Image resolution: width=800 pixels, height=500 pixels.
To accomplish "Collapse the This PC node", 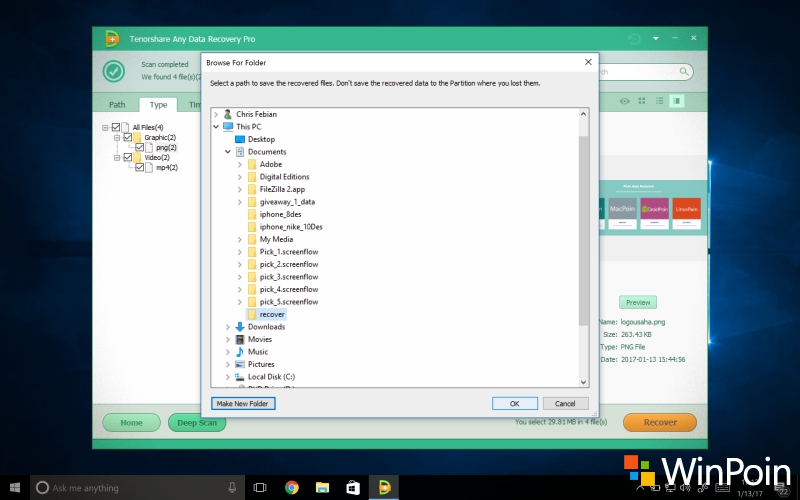I will (x=216, y=127).
